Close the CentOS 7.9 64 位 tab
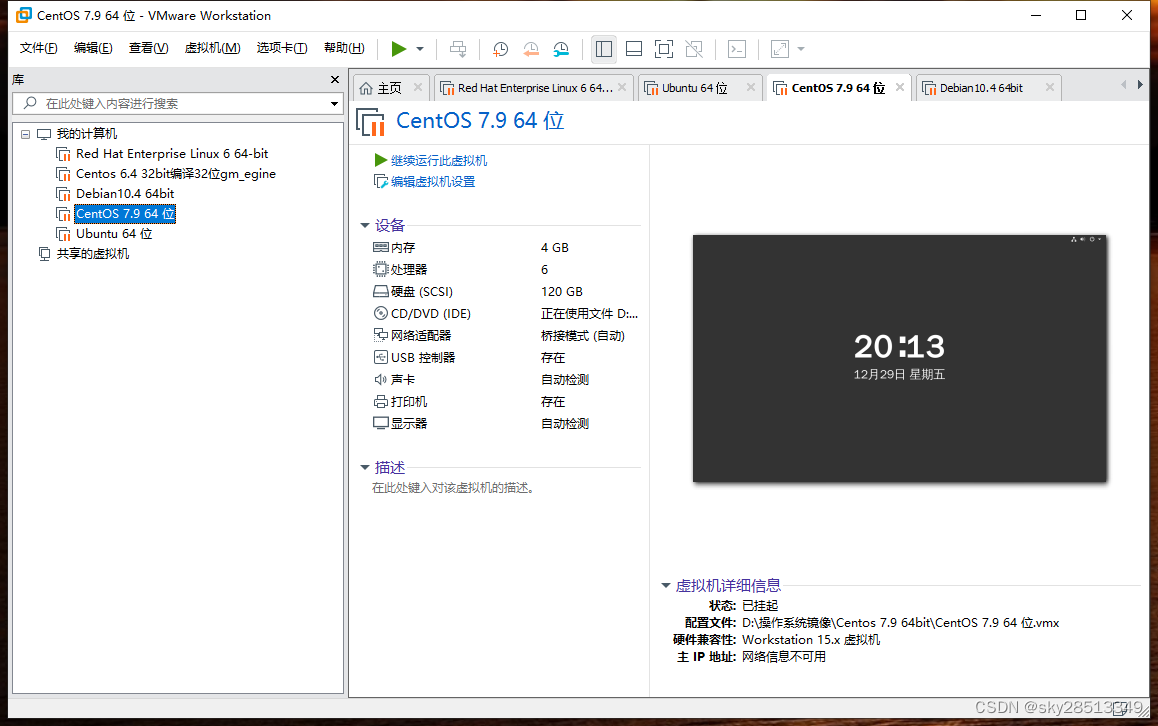The width and height of the screenshot is (1158, 726). (x=900, y=87)
